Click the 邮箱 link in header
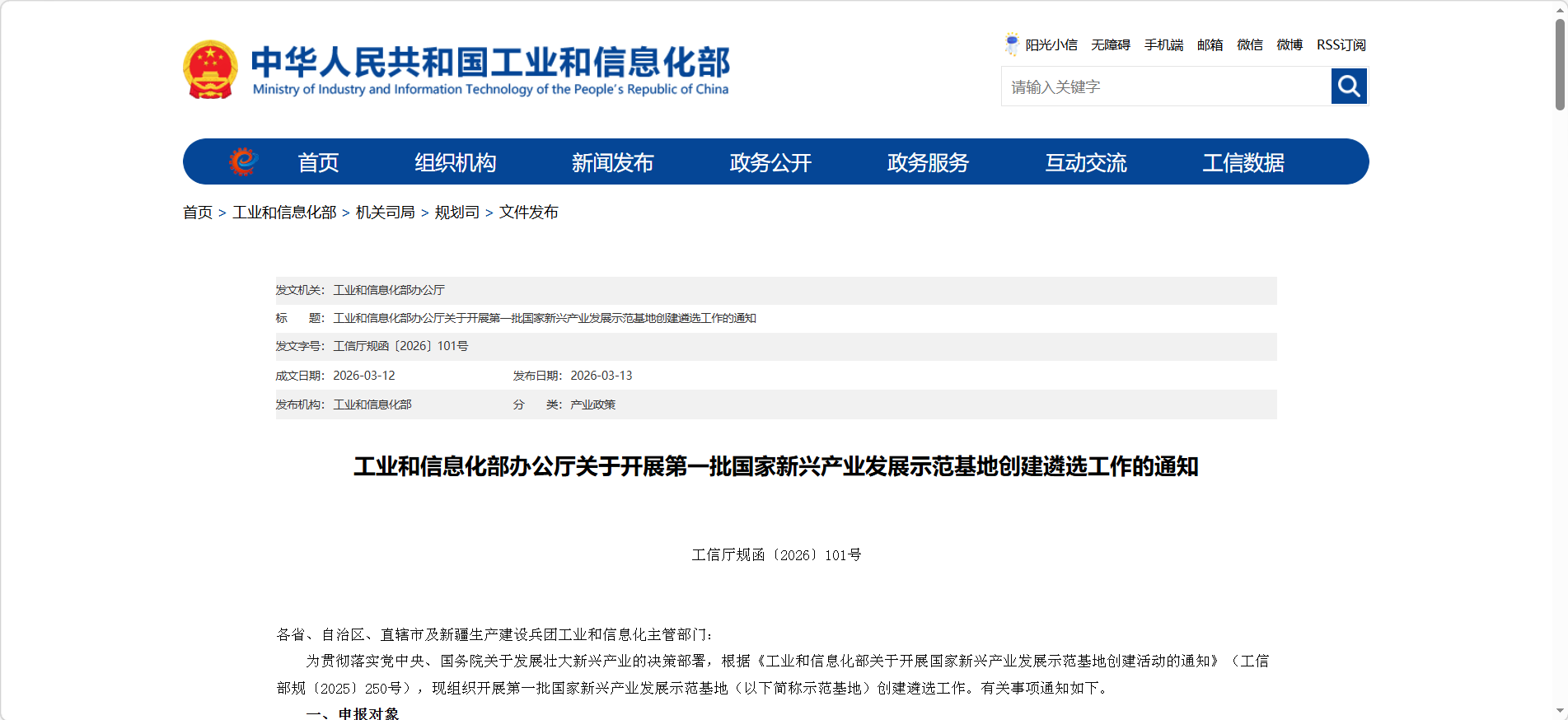The width and height of the screenshot is (1568, 720). coord(1210,44)
